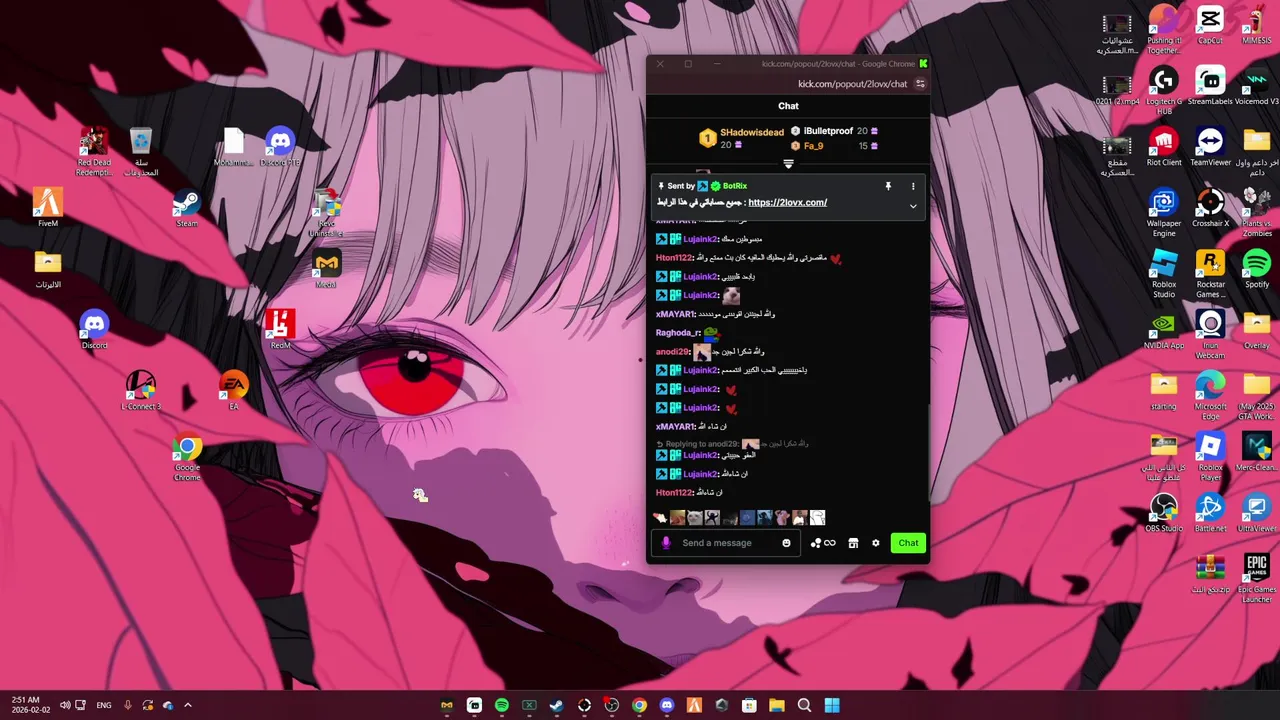Open the EA app desktop icon
Screen dimensions: 1280x720
[233, 392]
